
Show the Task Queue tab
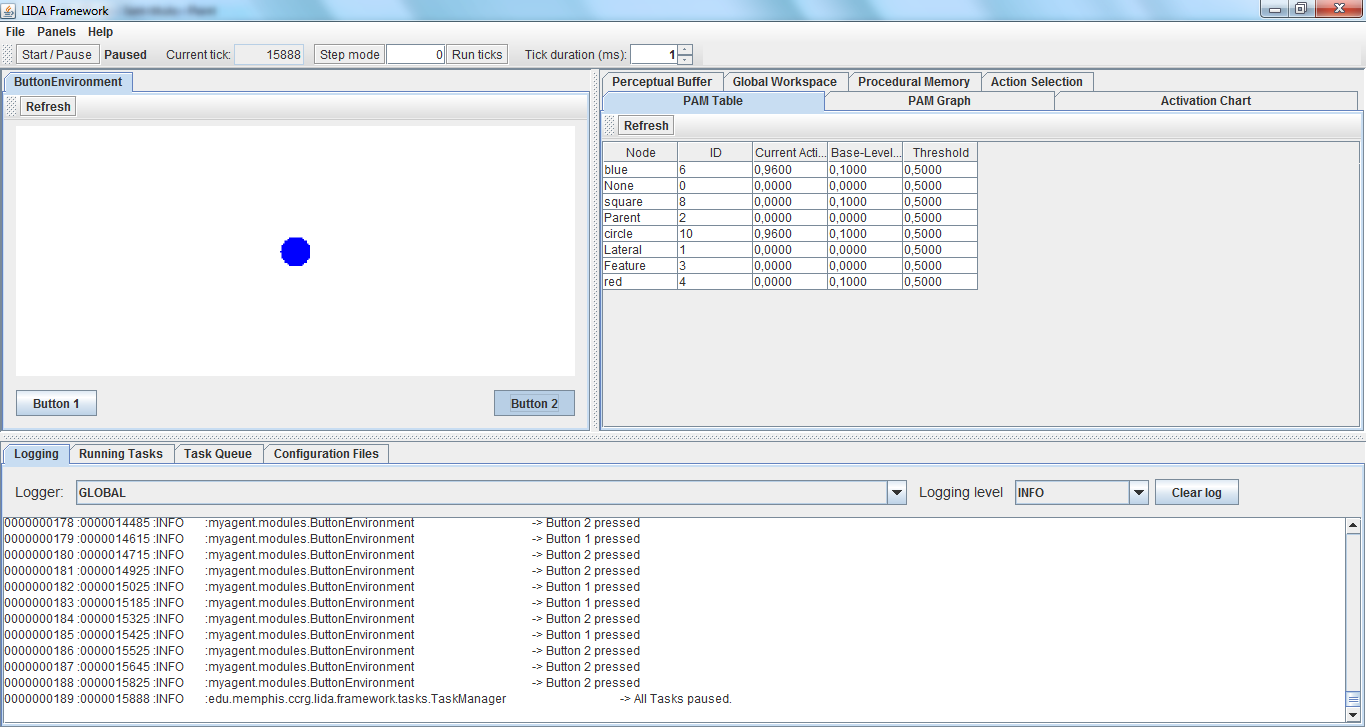[x=217, y=454]
